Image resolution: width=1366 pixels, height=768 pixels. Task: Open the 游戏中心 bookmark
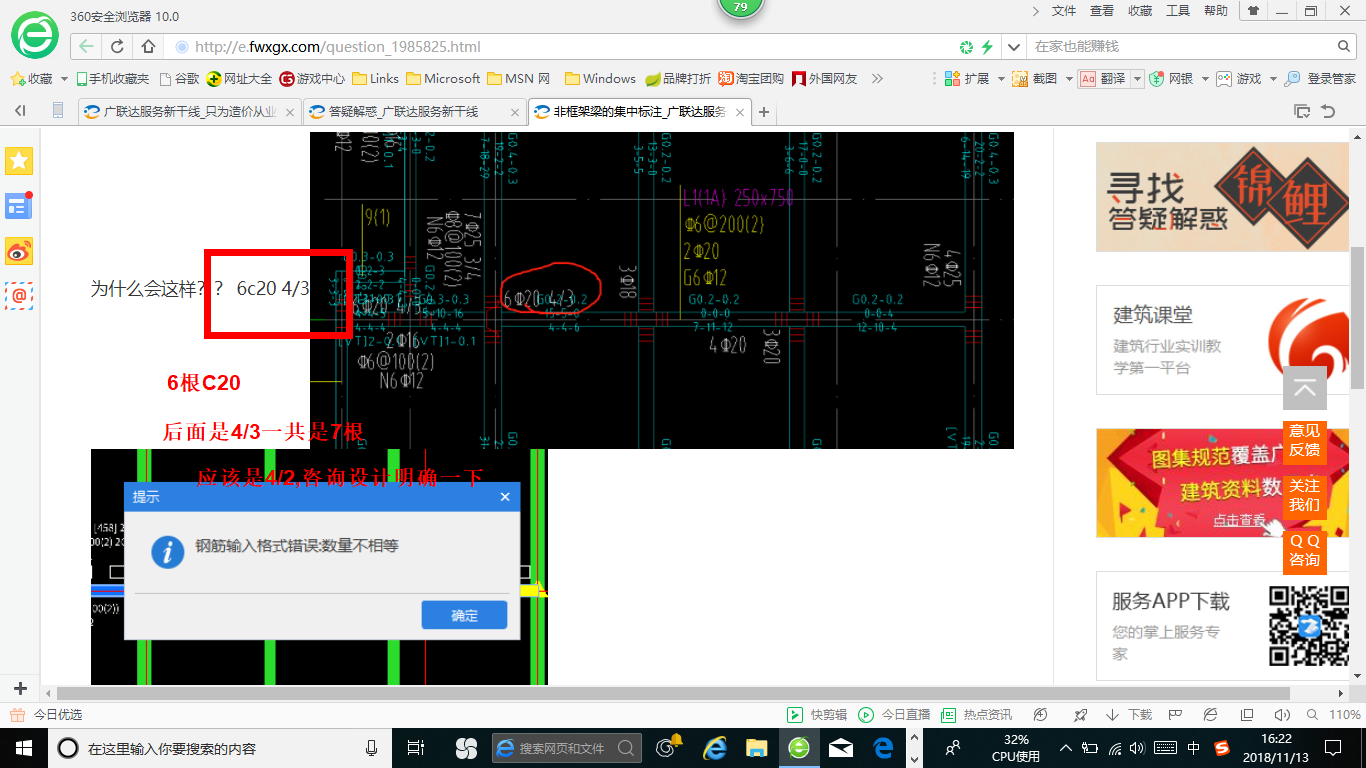click(x=313, y=78)
